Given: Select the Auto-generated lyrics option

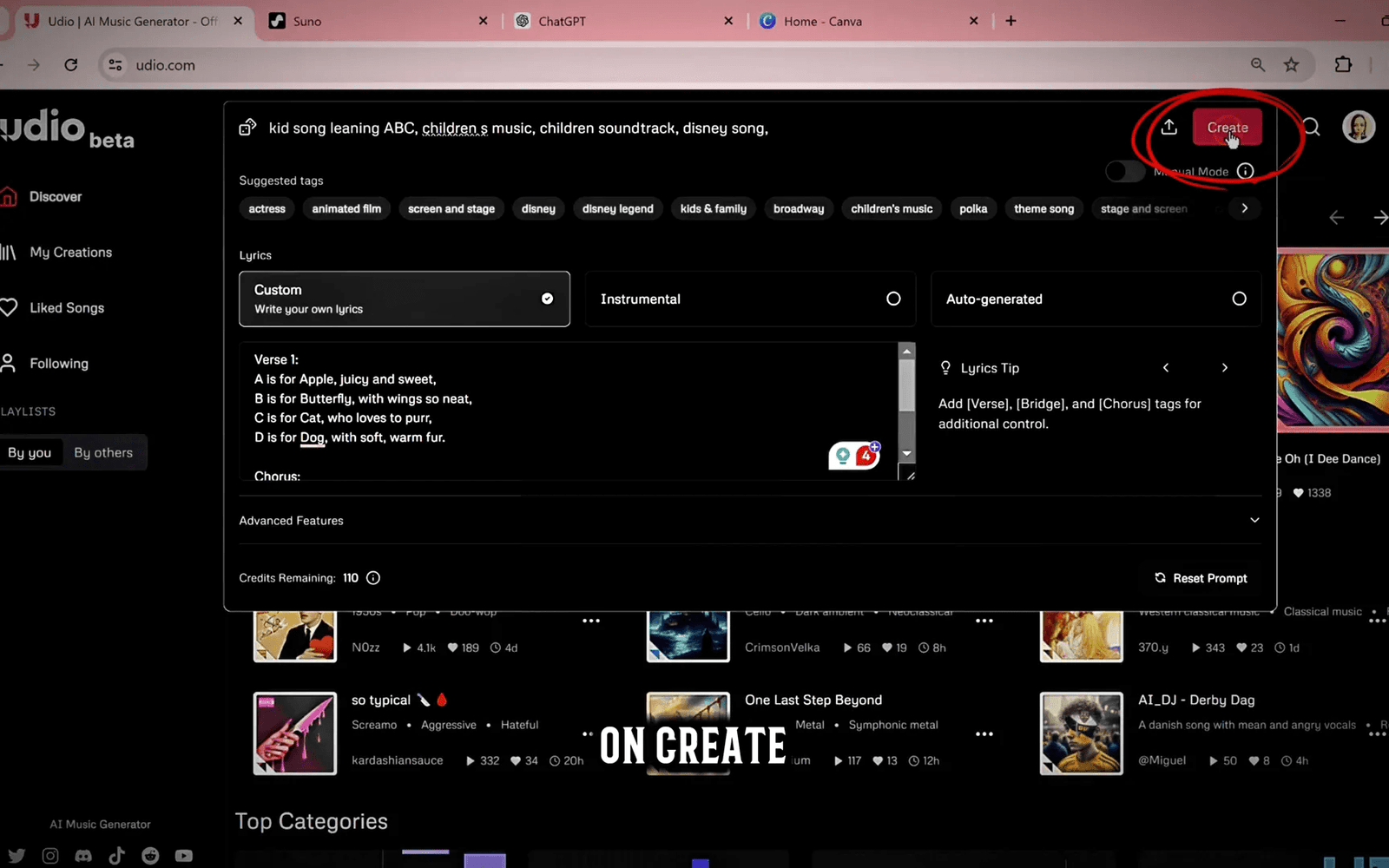Looking at the screenshot, I should tap(1096, 299).
